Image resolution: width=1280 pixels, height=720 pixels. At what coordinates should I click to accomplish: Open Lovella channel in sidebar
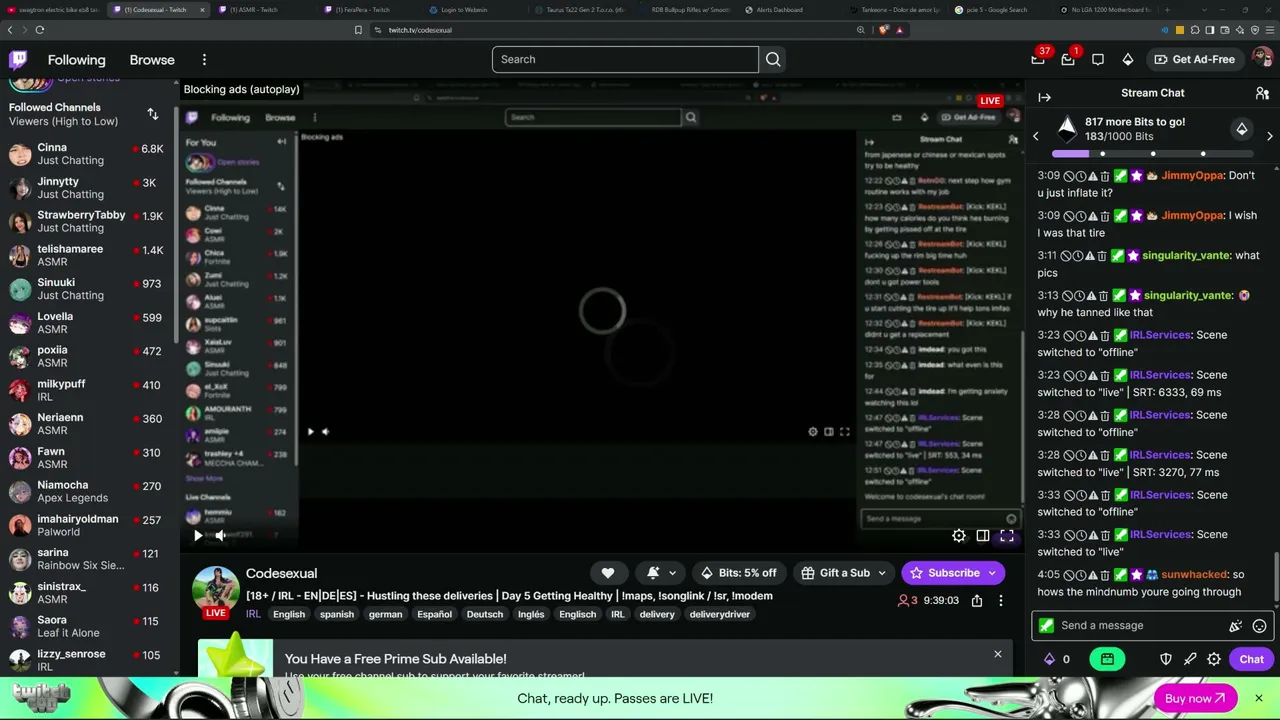coord(88,322)
